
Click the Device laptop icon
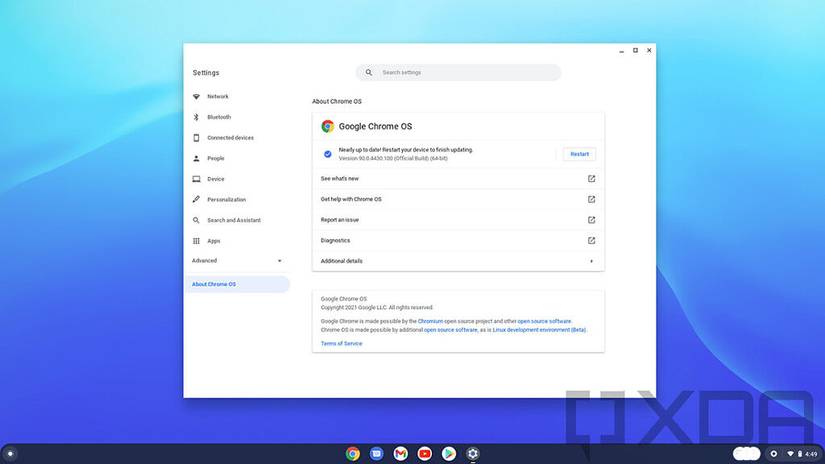pos(196,179)
